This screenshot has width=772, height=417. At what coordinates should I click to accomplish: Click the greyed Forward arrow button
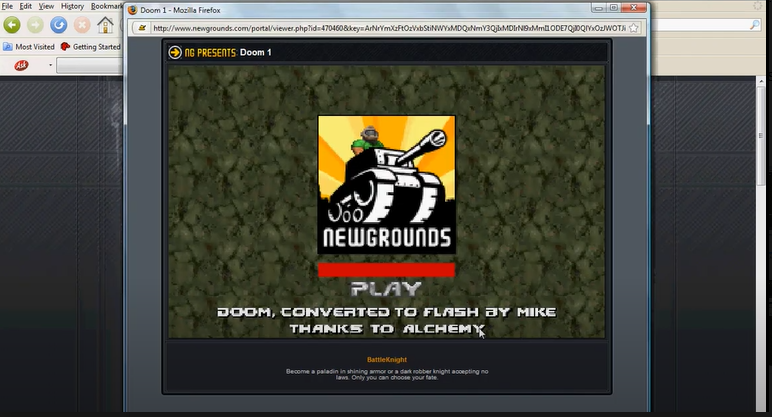coord(35,25)
